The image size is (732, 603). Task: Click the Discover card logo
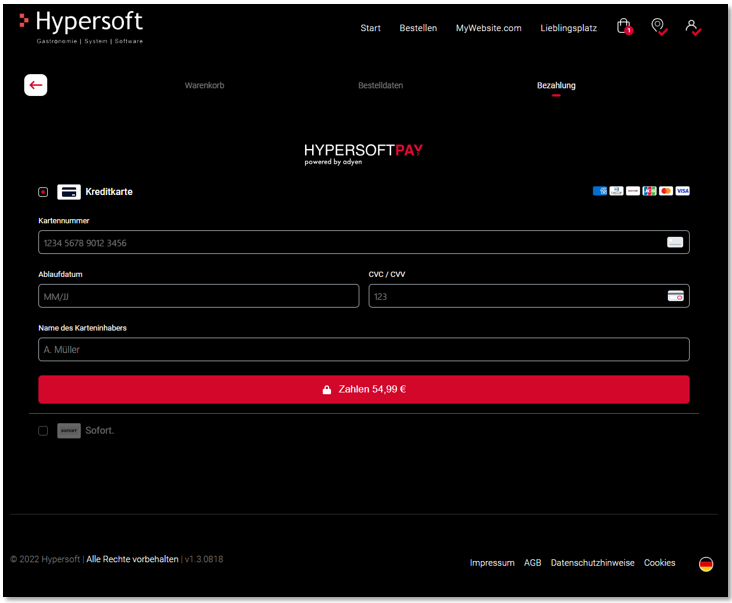coord(633,191)
